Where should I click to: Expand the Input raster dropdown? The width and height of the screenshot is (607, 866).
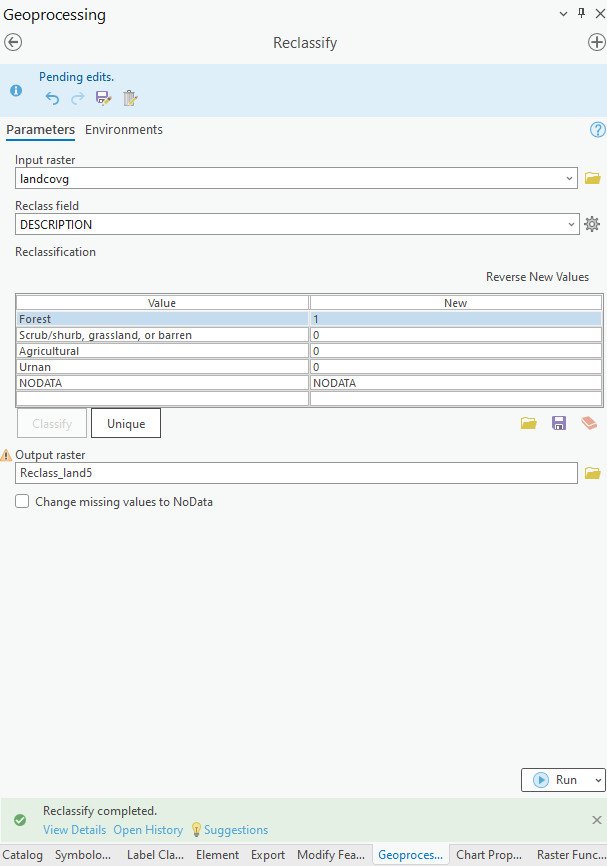point(569,178)
